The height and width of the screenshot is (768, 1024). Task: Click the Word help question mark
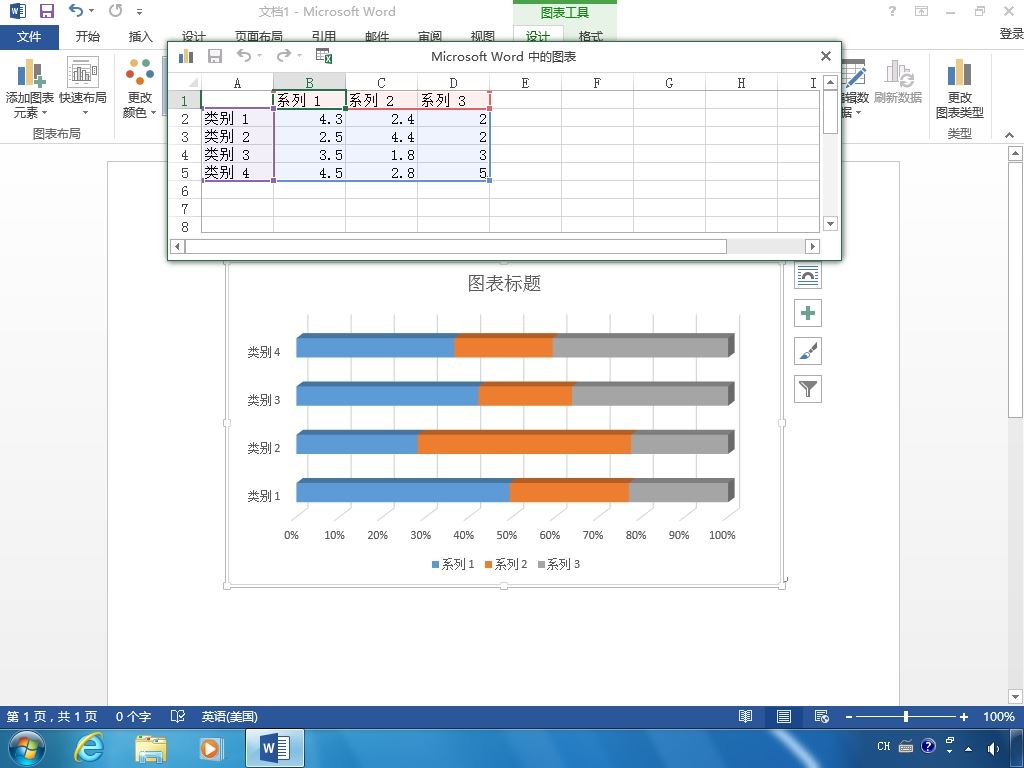[x=892, y=11]
